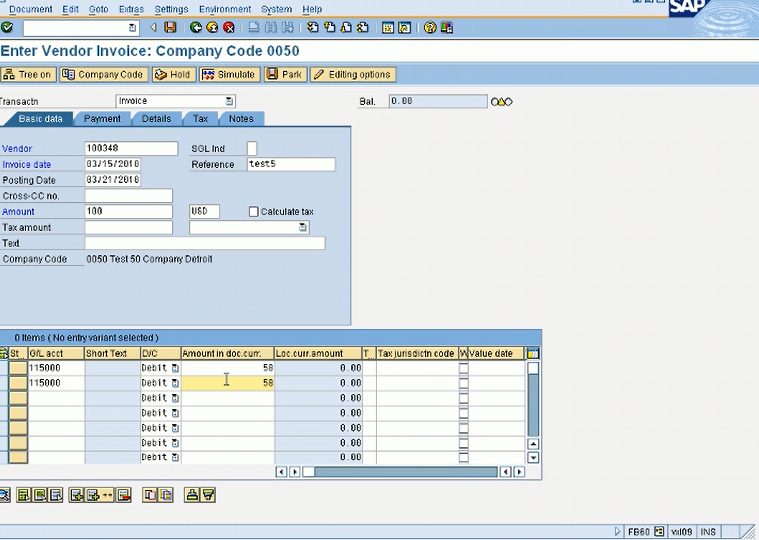Viewport: 759px width, 540px height.
Task: Click the Next Page navigation icon
Action: point(346,28)
